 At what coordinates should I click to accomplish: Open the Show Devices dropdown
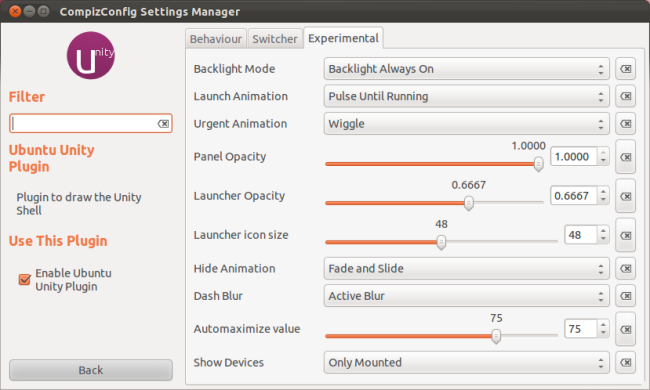pyautogui.click(x=466, y=363)
